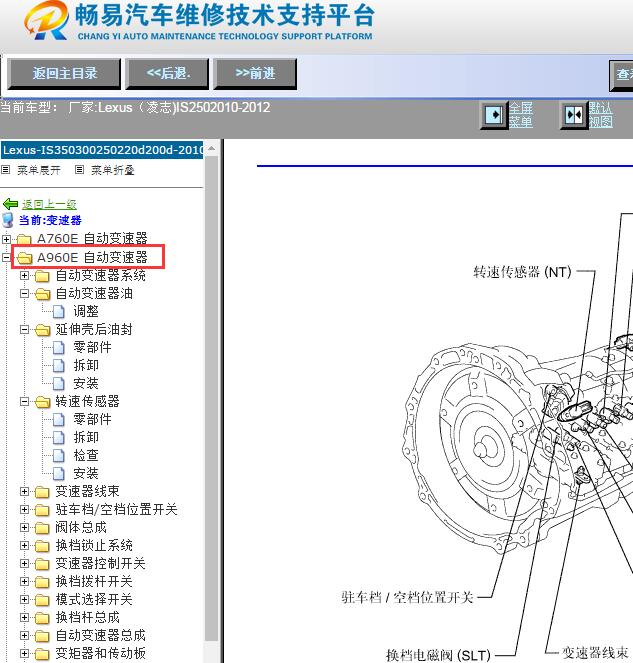This screenshot has width=633, height=663.
Task: Expand the A760E 自动变速器 node
Action: coord(6,239)
